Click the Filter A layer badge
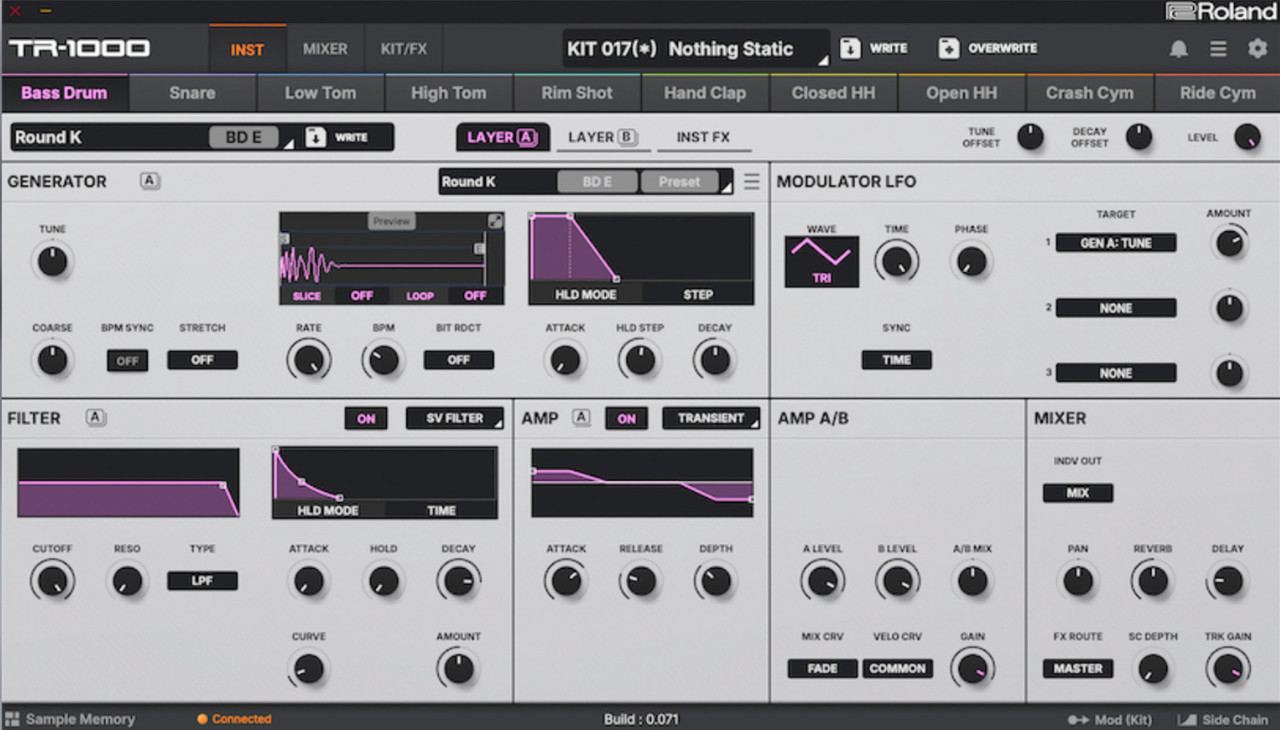Viewport: 1280px width, 730px height. tap(96, 418)
